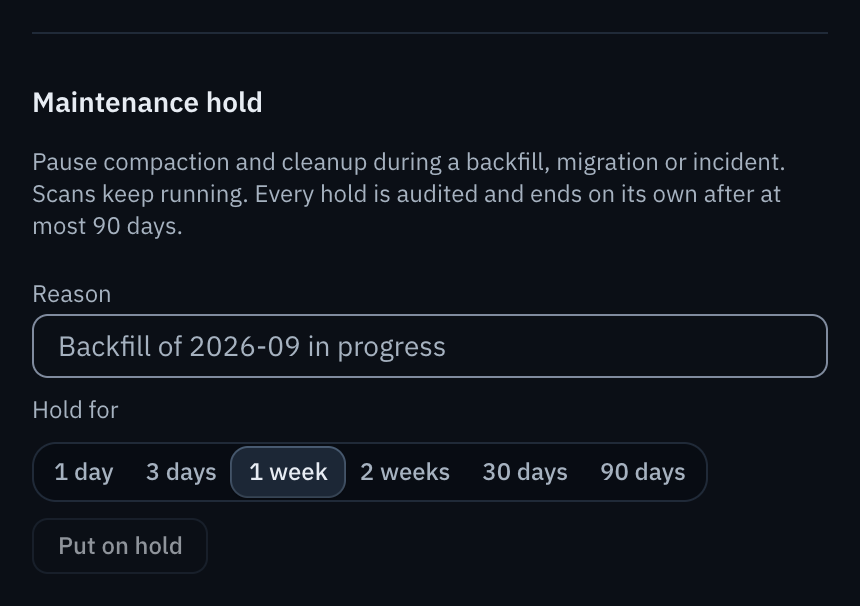The width and height of the screenshot is (860, 606).
Task: Choose the 3 days hold option
Action: tap(181, 472)
